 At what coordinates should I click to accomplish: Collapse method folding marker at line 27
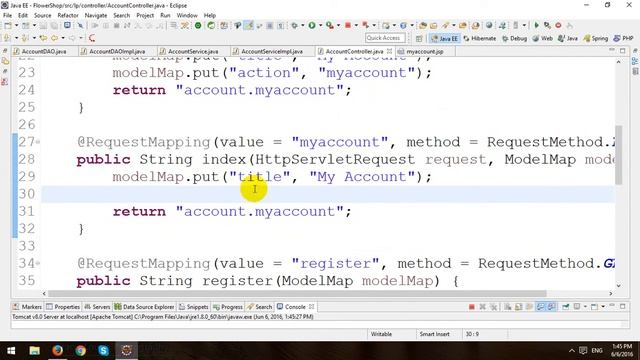(38, 142)
